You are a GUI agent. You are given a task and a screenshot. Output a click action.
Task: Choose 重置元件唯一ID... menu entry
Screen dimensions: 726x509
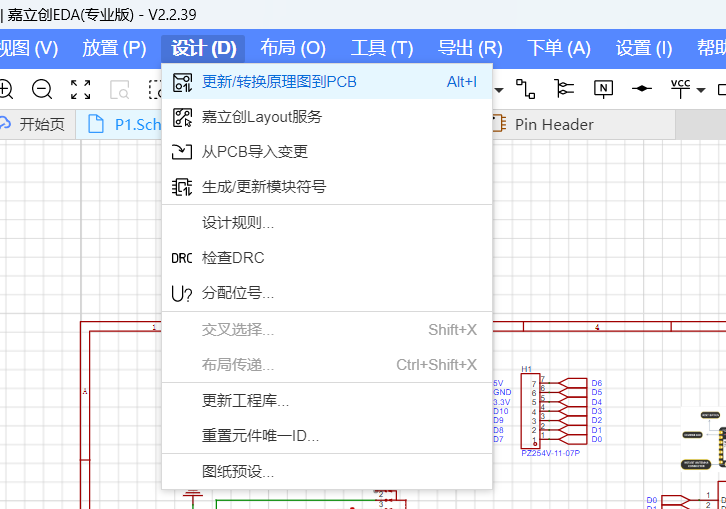(327, 436)
